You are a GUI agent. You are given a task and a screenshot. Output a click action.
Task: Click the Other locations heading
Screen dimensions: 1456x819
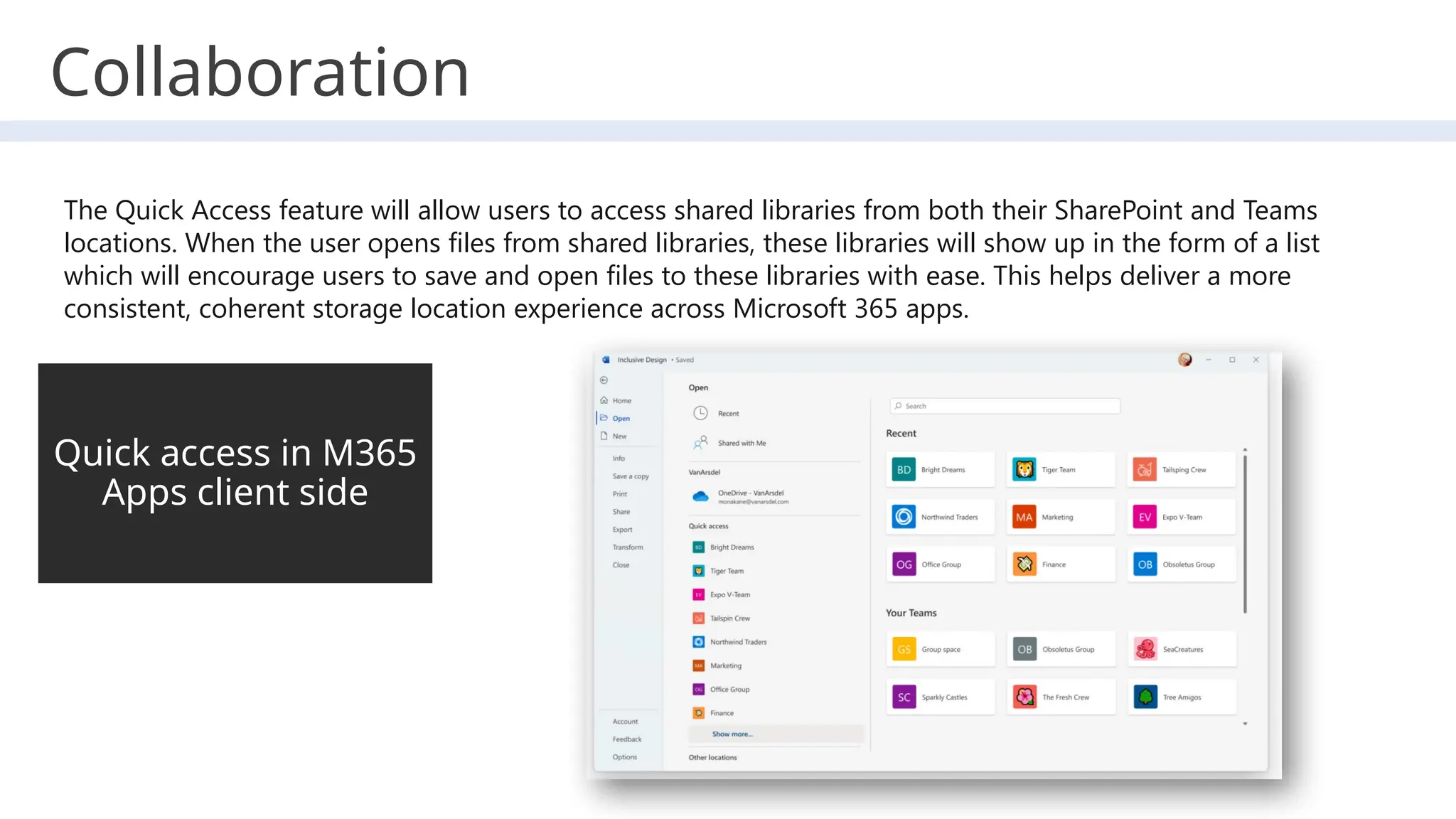[712, 758]
